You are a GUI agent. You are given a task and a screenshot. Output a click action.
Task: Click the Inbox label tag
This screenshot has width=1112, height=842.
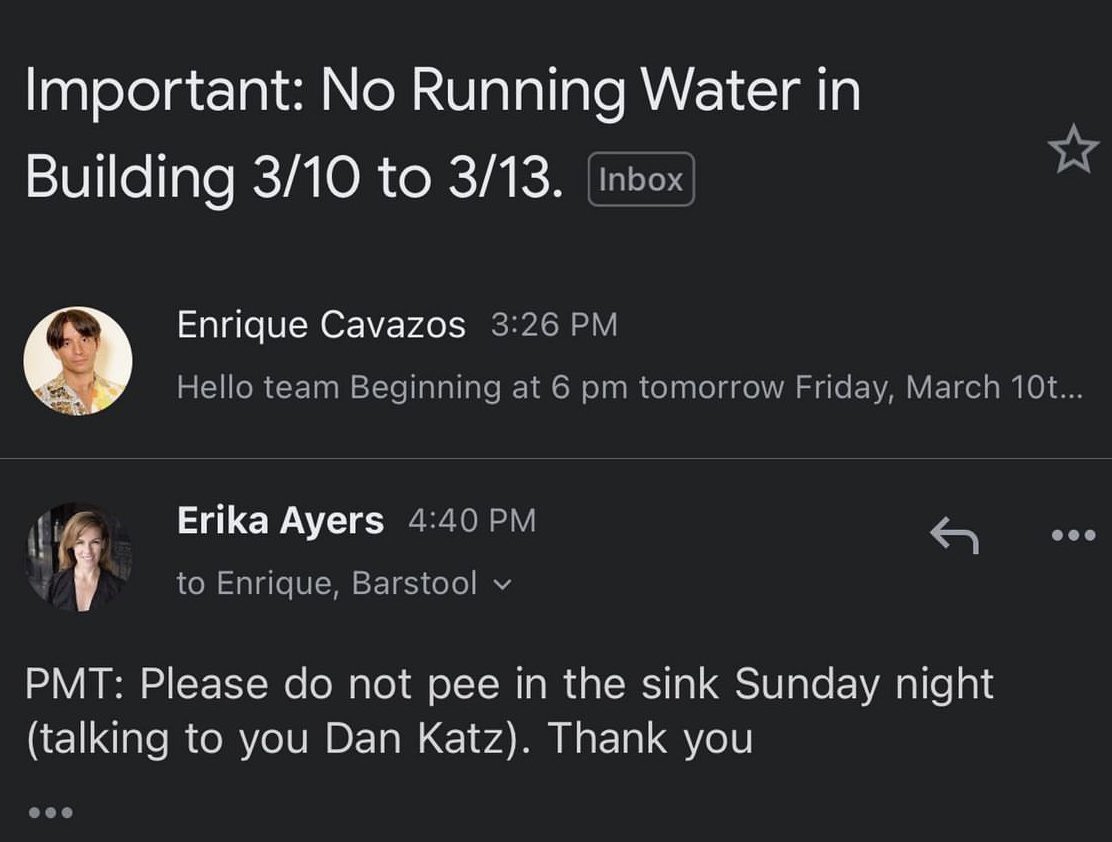pyautogui.click(x=641, y=179)
